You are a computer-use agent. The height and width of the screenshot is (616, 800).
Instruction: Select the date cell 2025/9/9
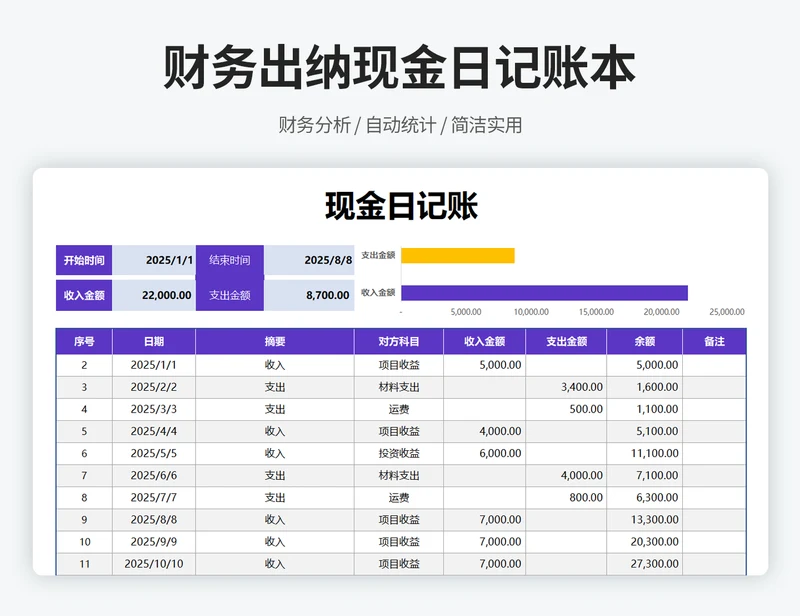(x=154, y=542)
